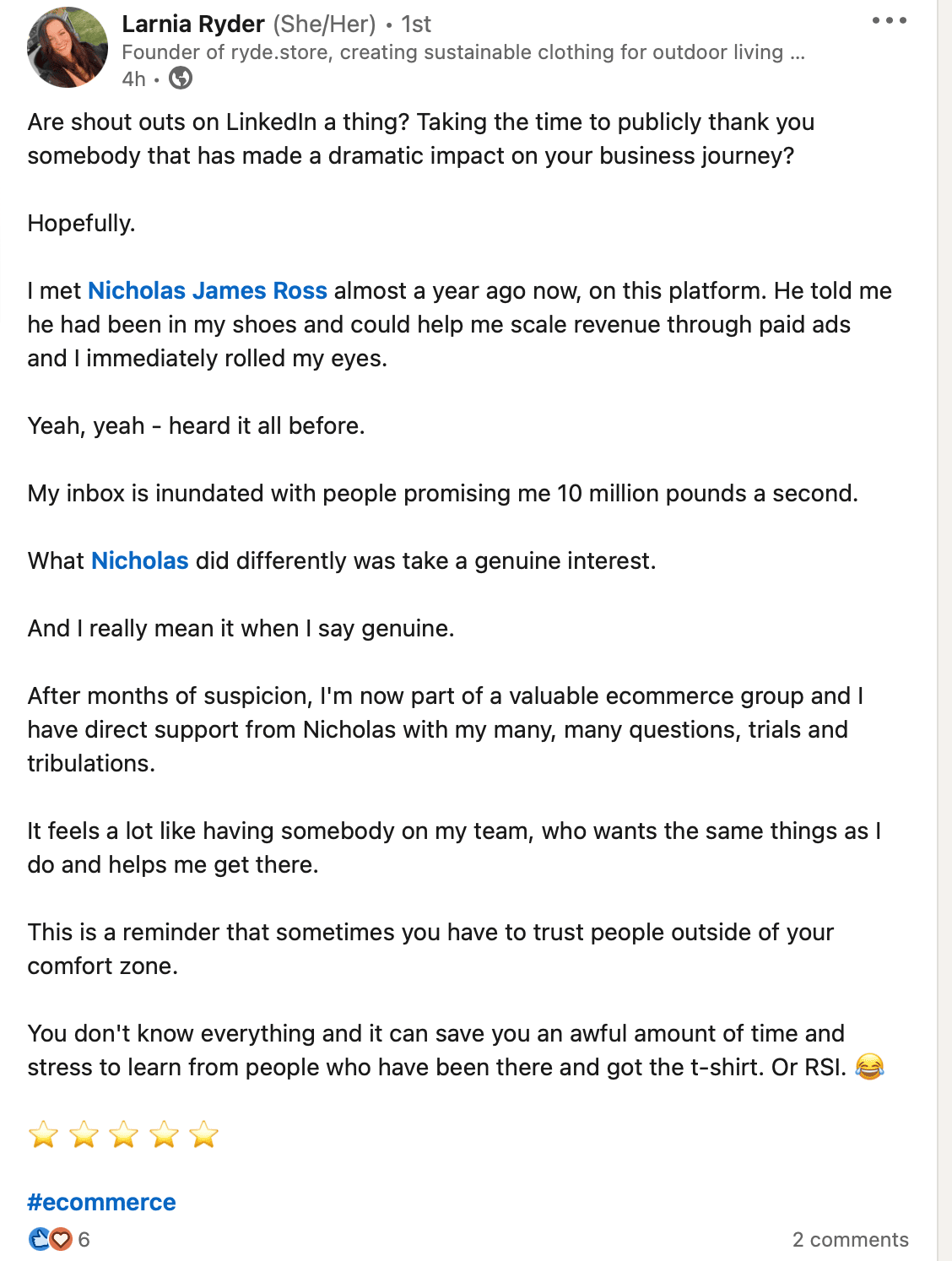This screenshot has width=952, height=1261.
Task: Click the '1st' connection degree label
Action: coord(416,24)
